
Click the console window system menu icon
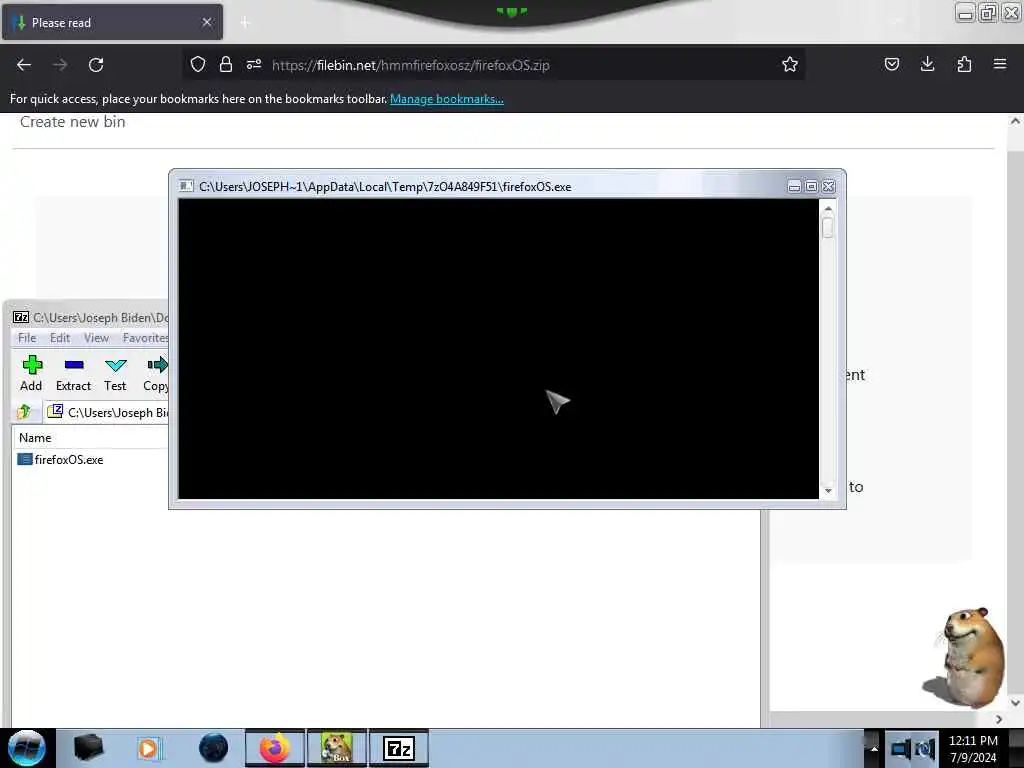tap(186, 186)
